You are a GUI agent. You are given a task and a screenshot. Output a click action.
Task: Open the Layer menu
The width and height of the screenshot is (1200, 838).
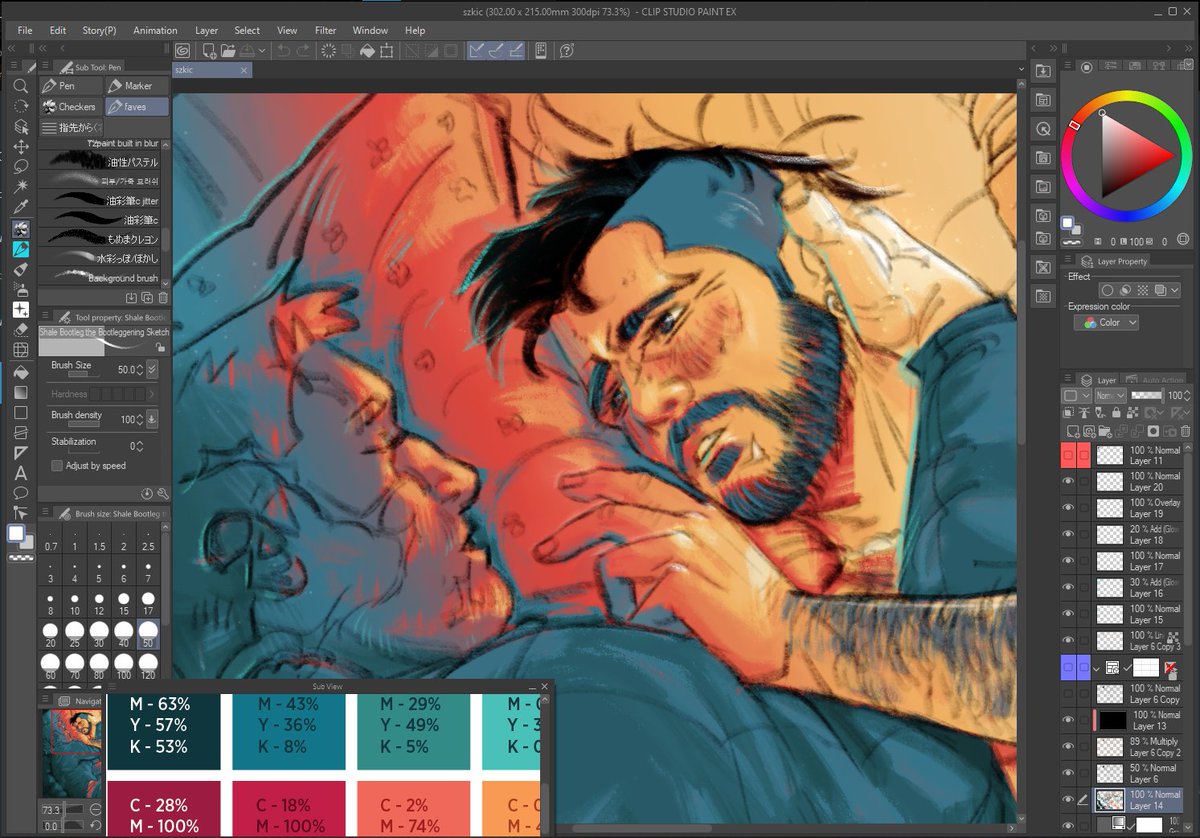[x=206, y=31]
